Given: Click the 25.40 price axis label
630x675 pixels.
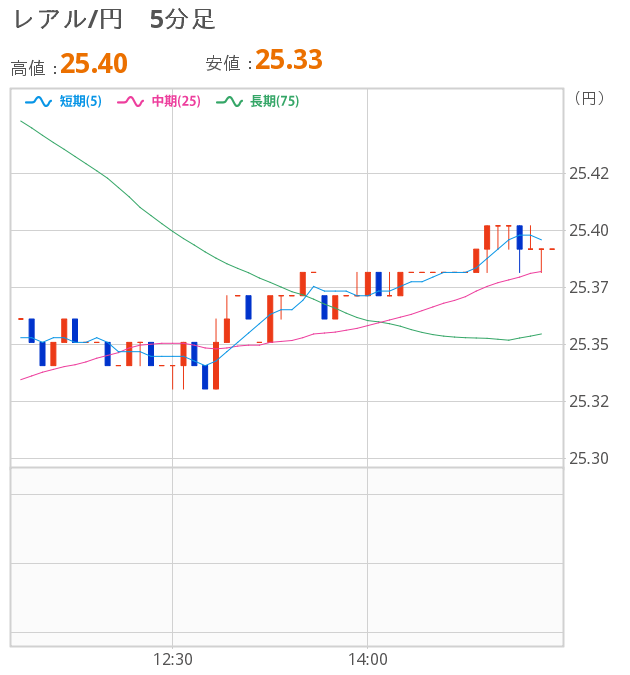Looking at the screenshot, I should pos(589,231).
